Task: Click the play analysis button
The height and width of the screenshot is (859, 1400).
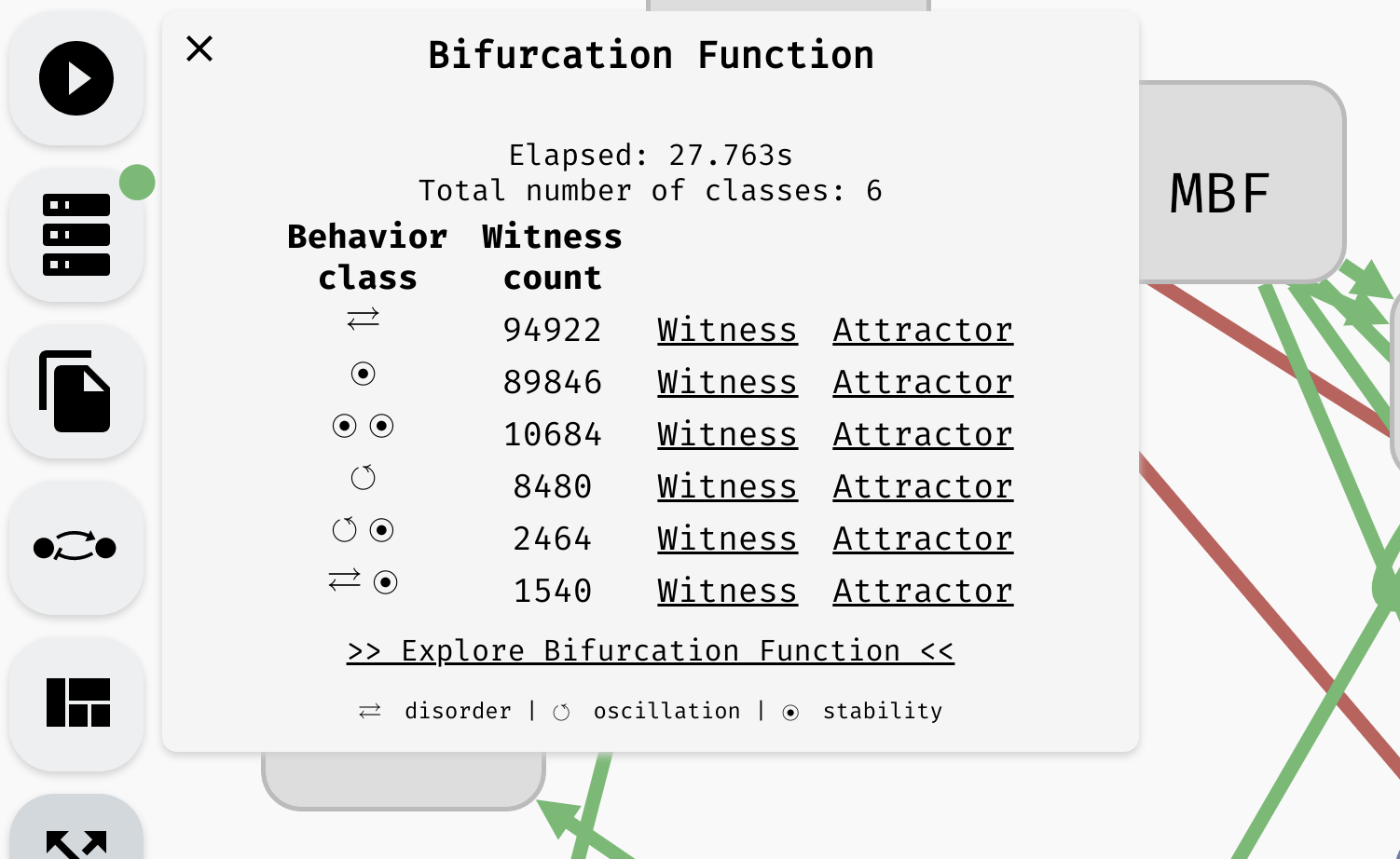Action: [76, 78]
